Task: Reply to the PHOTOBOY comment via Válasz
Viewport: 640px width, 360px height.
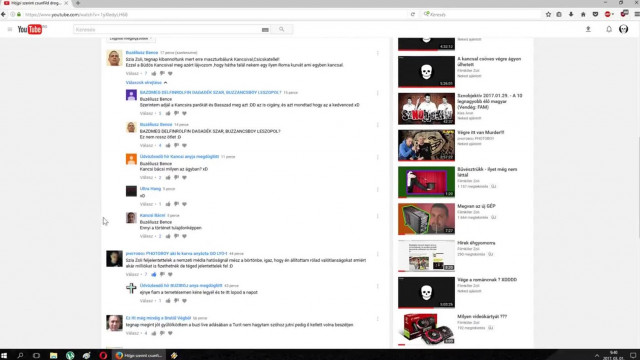Action: tap(132, 274)
